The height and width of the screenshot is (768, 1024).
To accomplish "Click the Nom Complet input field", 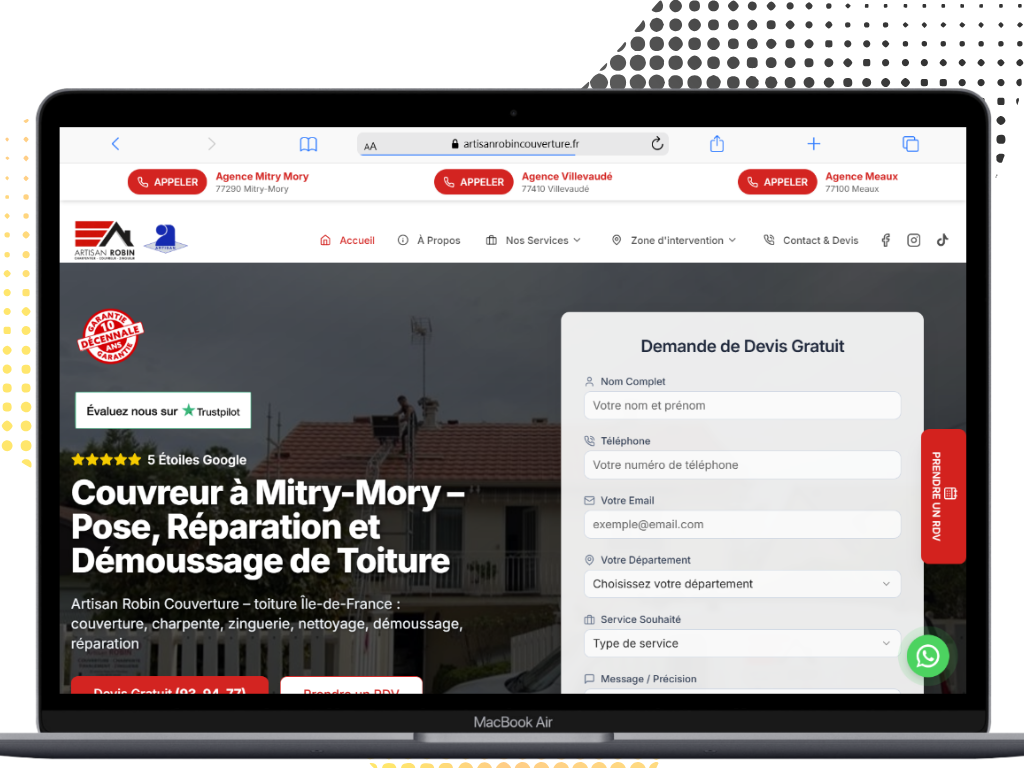I will 741,406.
